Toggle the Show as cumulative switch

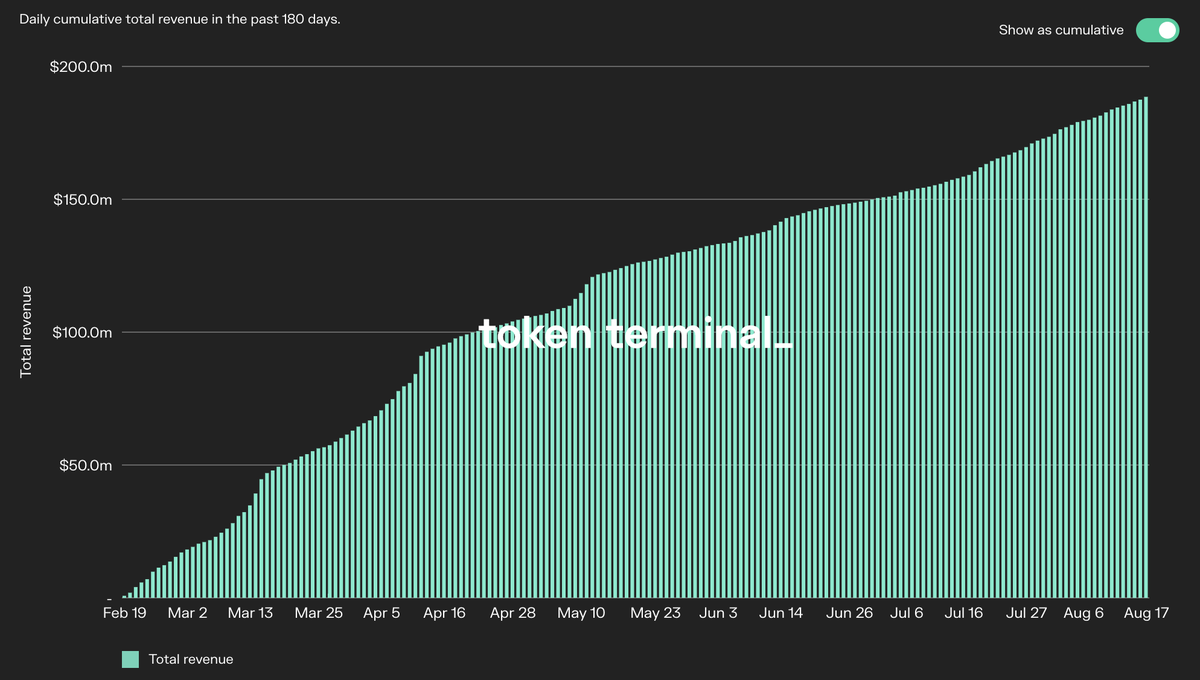click(x=1158, y=30)
